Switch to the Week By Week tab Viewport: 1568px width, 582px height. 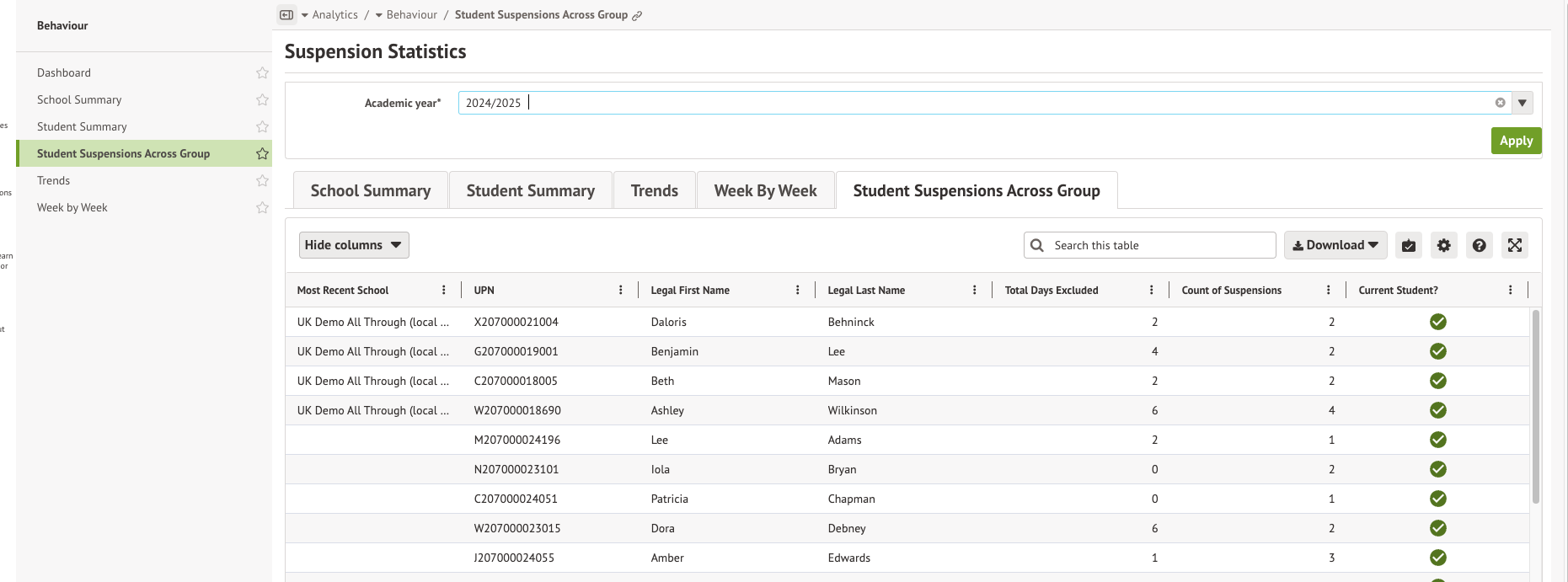click(765, 191)
